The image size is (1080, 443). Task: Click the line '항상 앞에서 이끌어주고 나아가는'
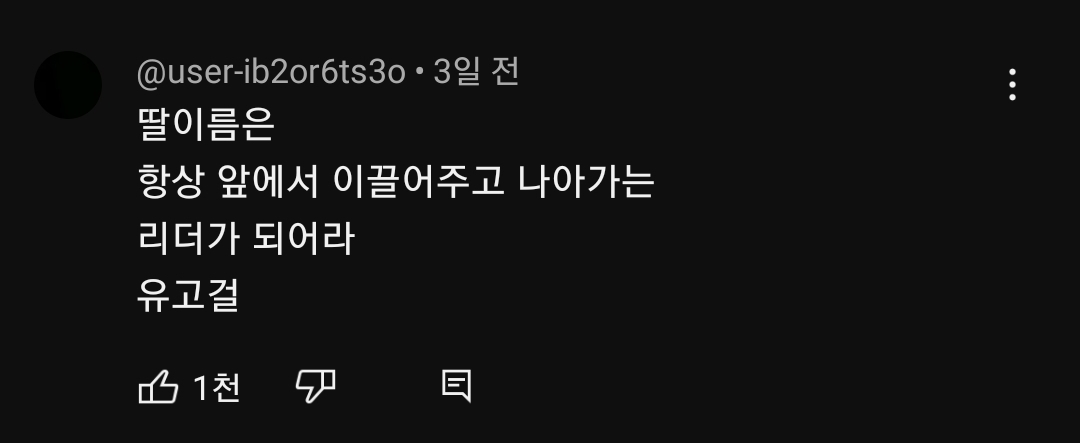coord(396,182)
